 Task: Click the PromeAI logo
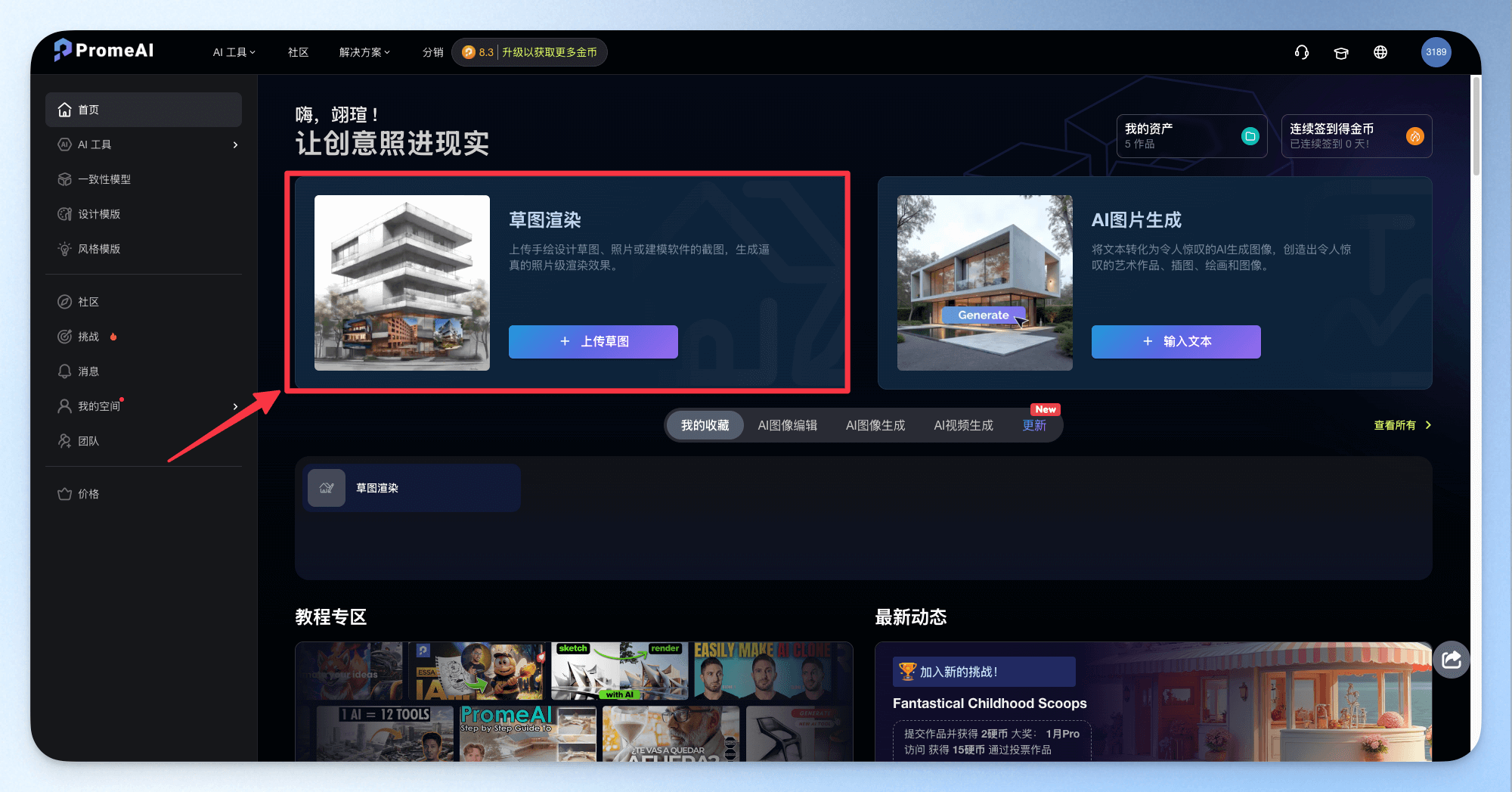pos(104,50)
